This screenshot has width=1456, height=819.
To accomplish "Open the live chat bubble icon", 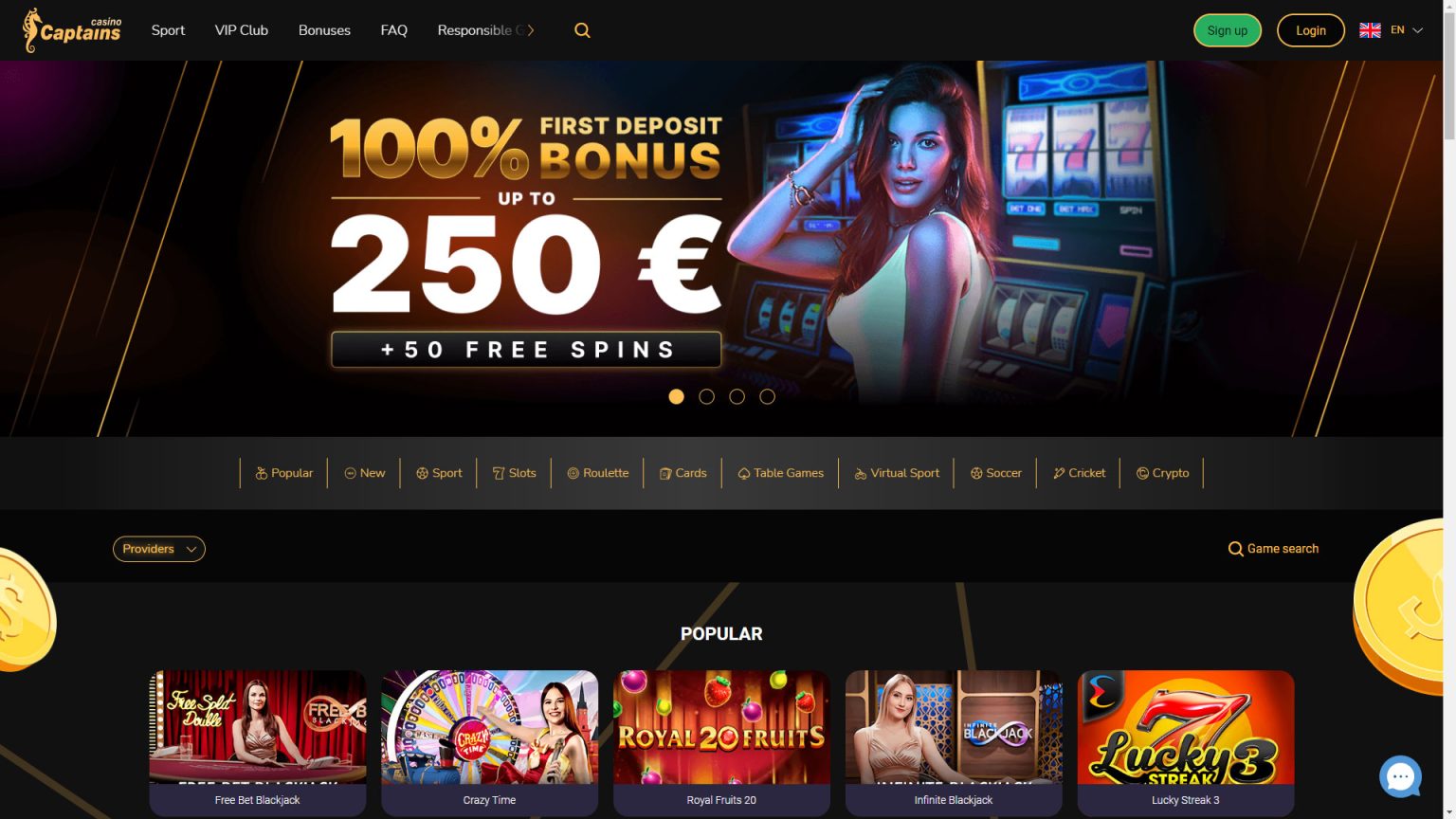I will click(x=1400, y=776).
